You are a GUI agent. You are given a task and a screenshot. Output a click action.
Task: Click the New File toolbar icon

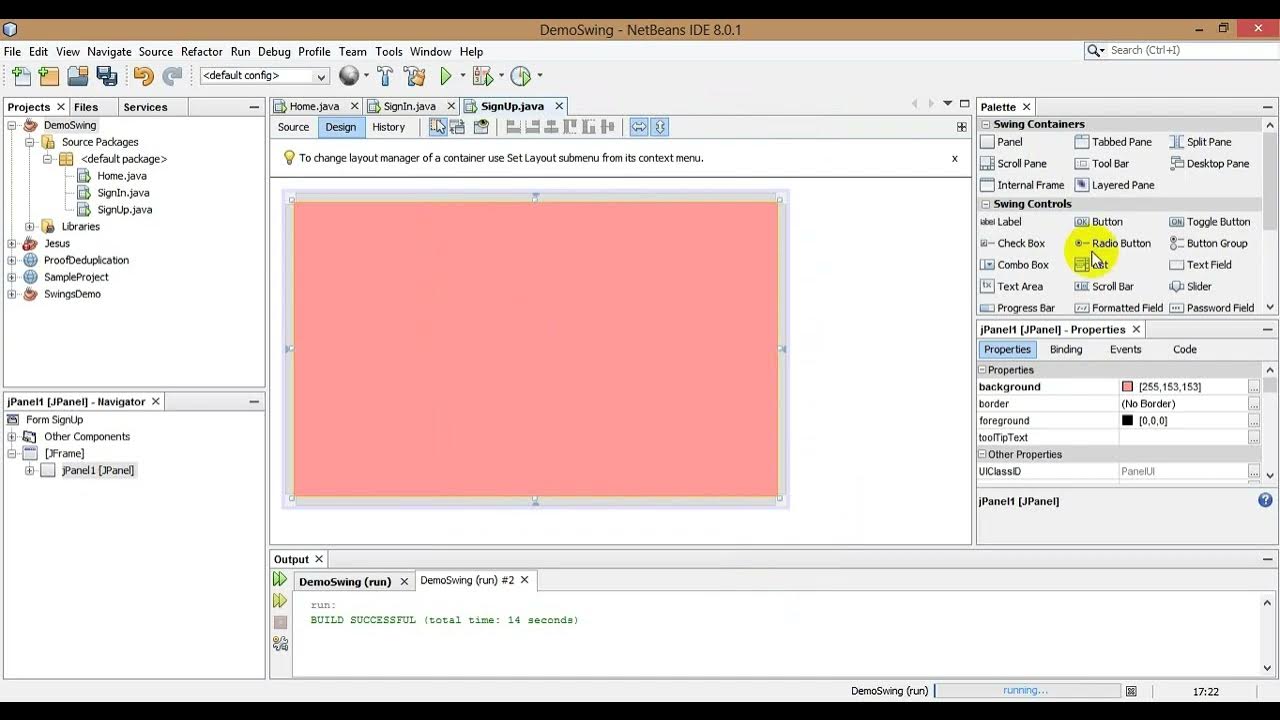click(21, 76)
